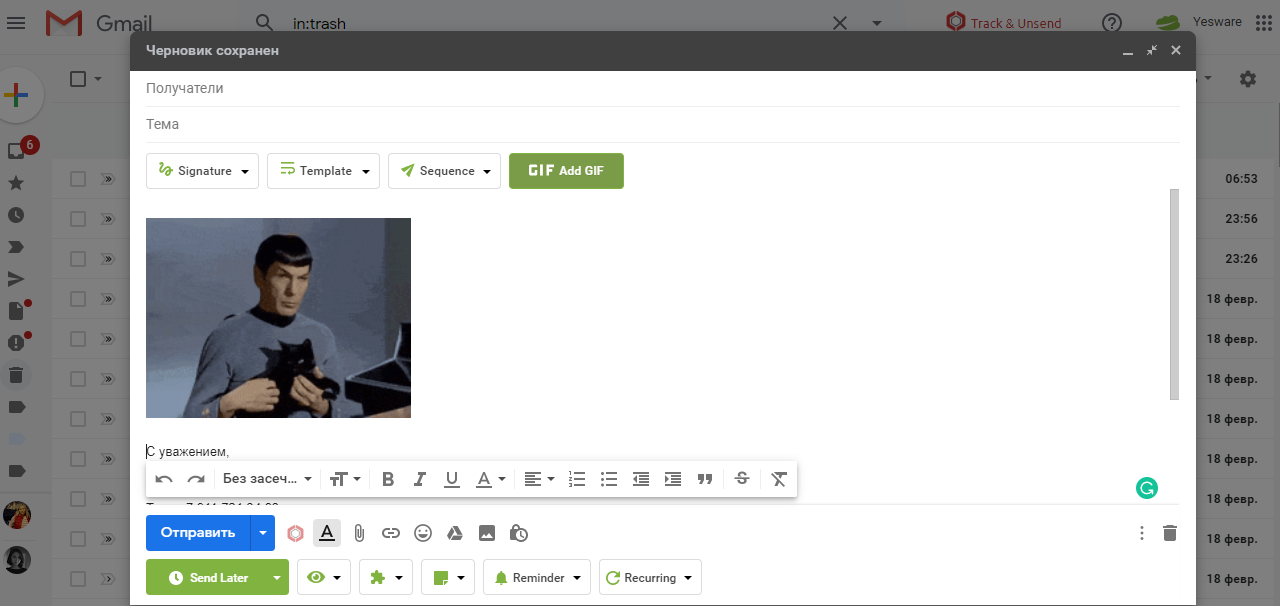This screenshot has width=1280, height=606.
Task: Clear the search in:trash query
Action: [x=840, y=23]
